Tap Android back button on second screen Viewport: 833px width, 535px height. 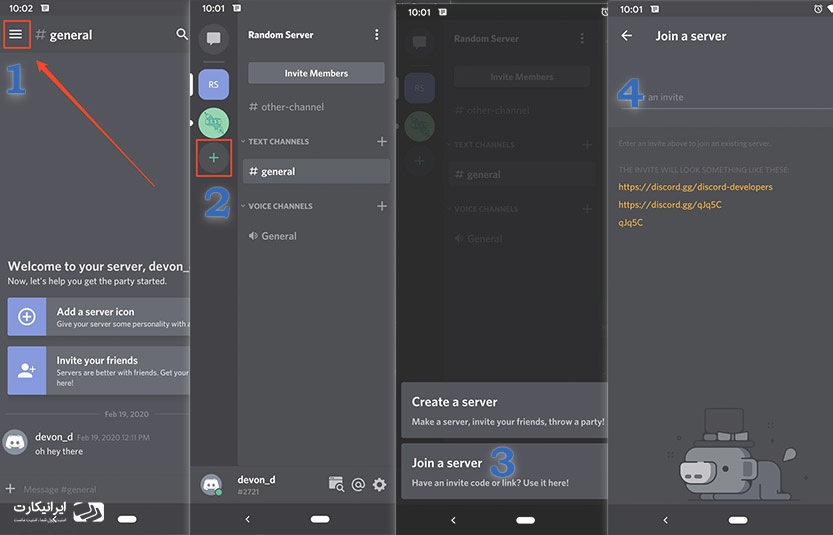tap(248, 519)
